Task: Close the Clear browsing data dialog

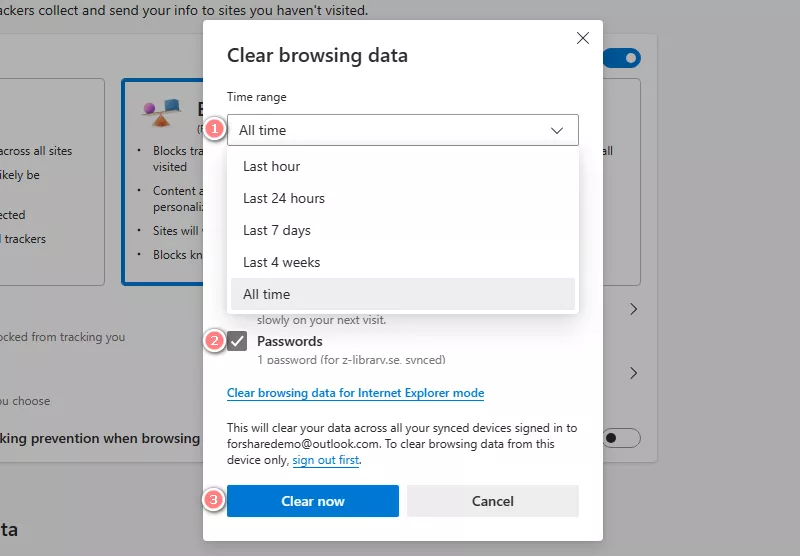Action: 583,38
